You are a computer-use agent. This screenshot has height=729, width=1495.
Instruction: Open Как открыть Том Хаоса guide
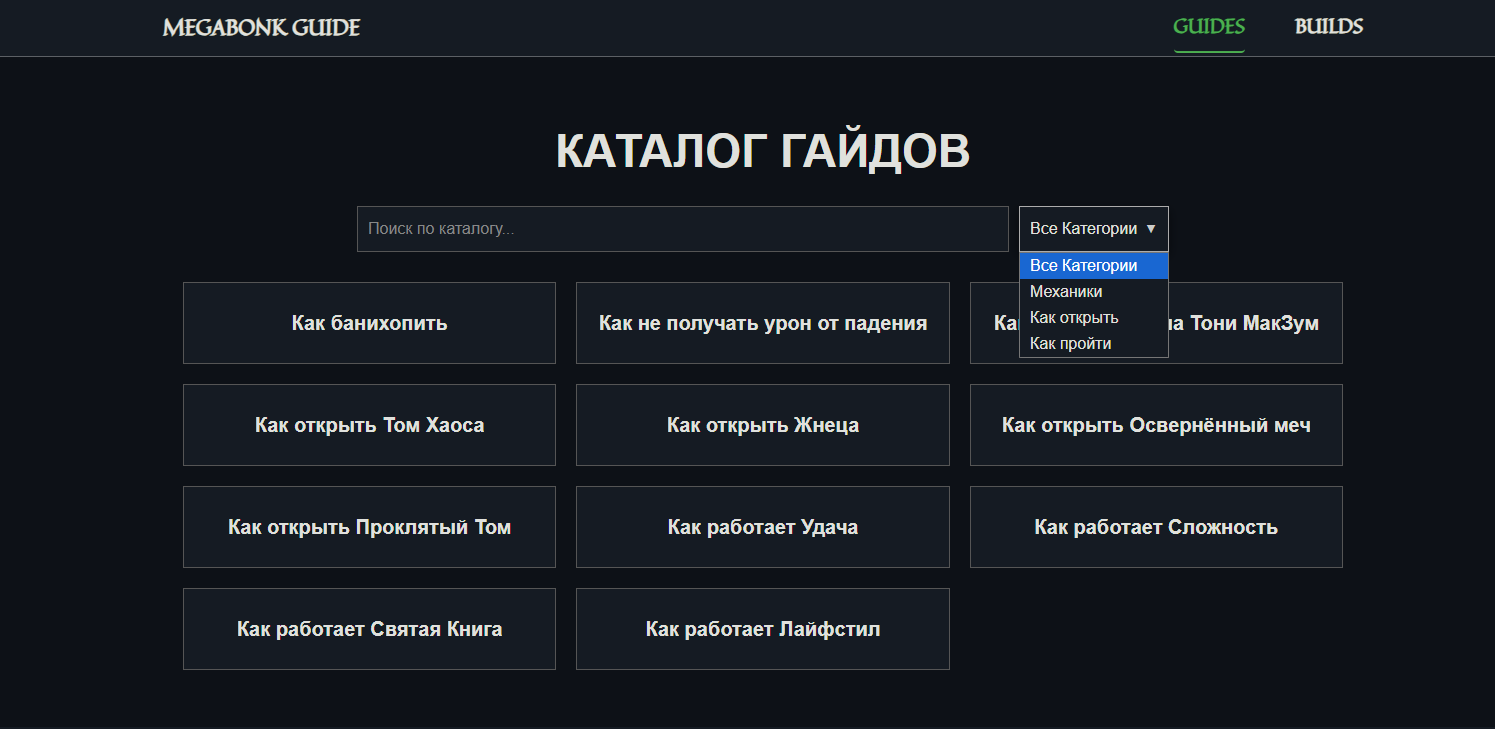369,425
